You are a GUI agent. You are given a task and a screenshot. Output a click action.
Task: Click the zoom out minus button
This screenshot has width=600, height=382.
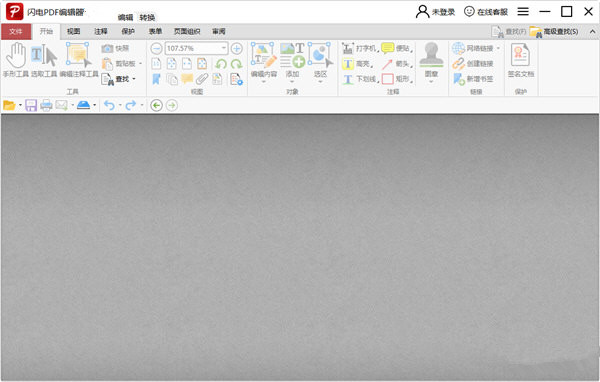click(x=156, y=49)
